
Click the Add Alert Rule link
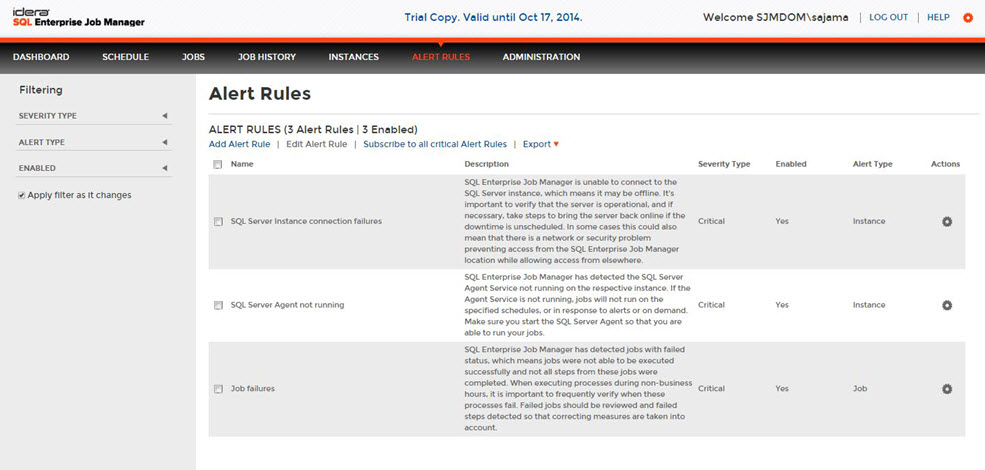click(x=239, y=144)
